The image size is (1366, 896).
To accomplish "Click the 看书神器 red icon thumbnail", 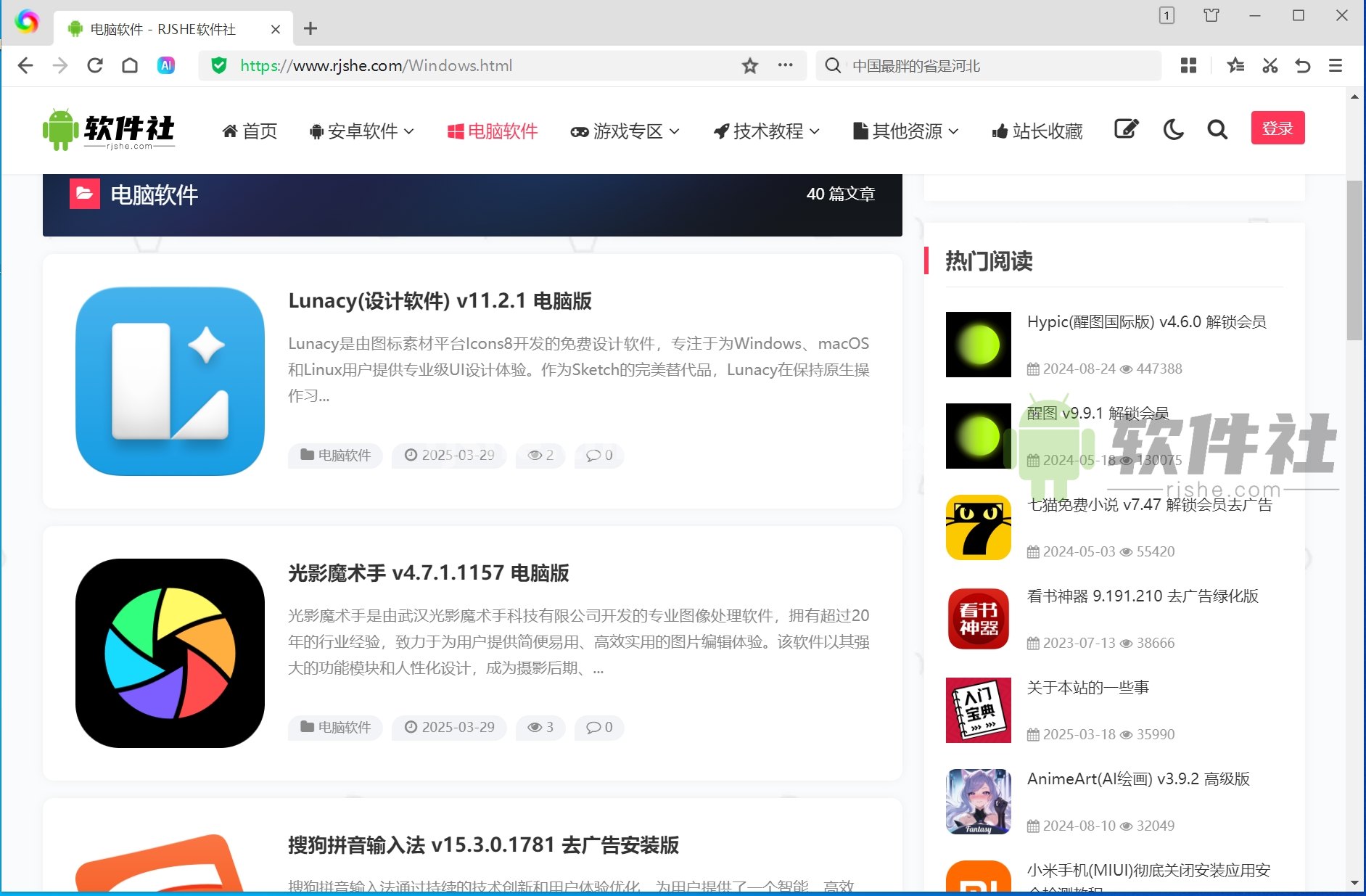I will [979, 619].
